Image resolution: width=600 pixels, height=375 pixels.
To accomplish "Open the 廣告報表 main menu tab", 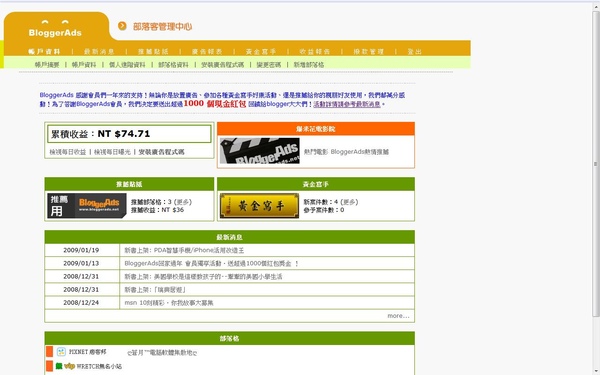I will pyautogui.click(x=207, y=52).
